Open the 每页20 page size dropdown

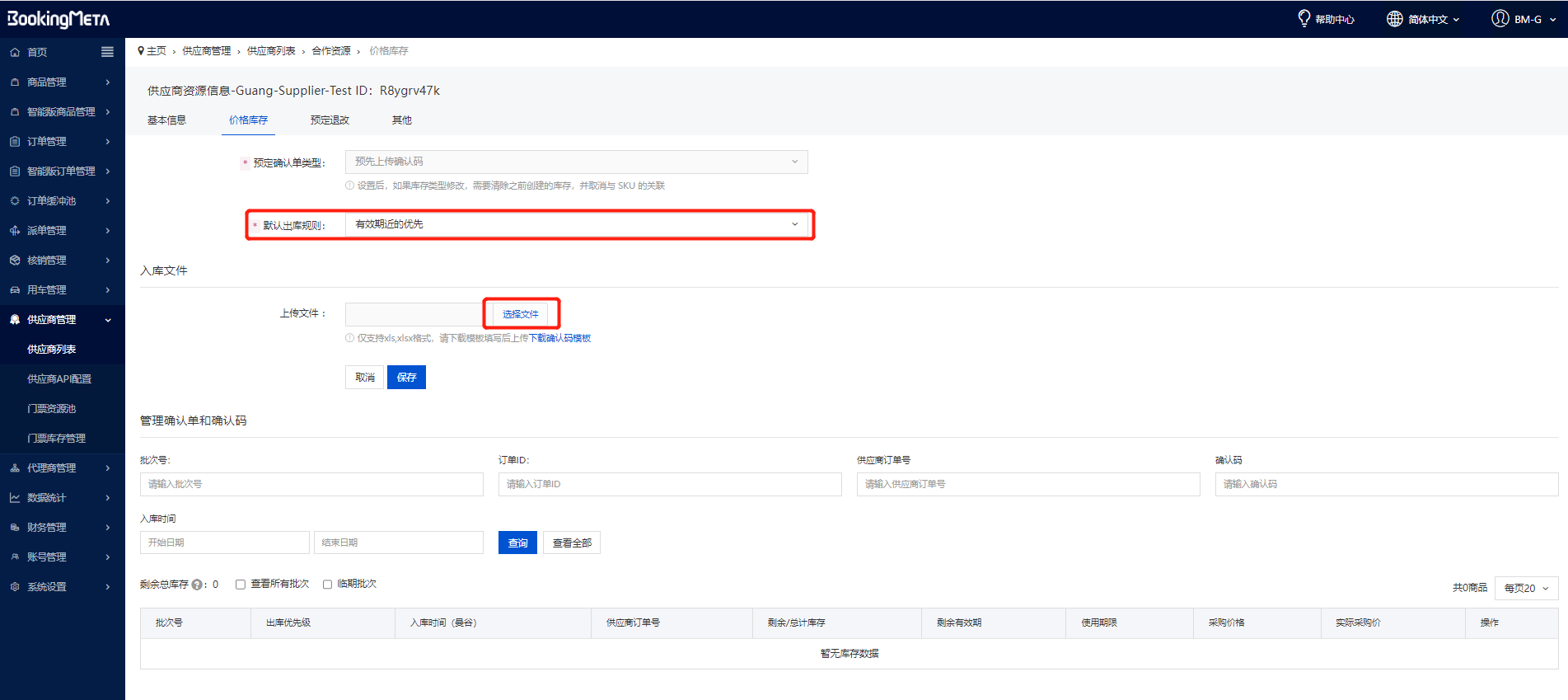pyautogui.click(x=1526, y=588)
